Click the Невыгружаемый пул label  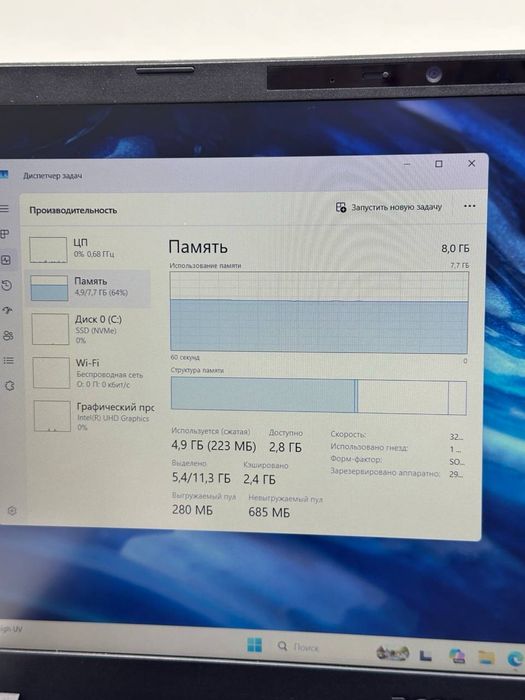(285, 499)
